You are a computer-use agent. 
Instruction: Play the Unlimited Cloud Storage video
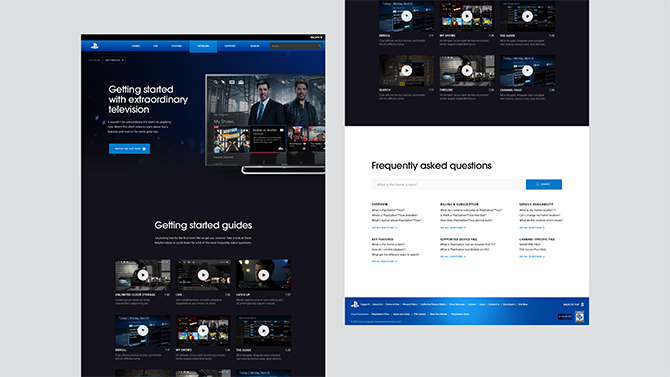point(143,275)
